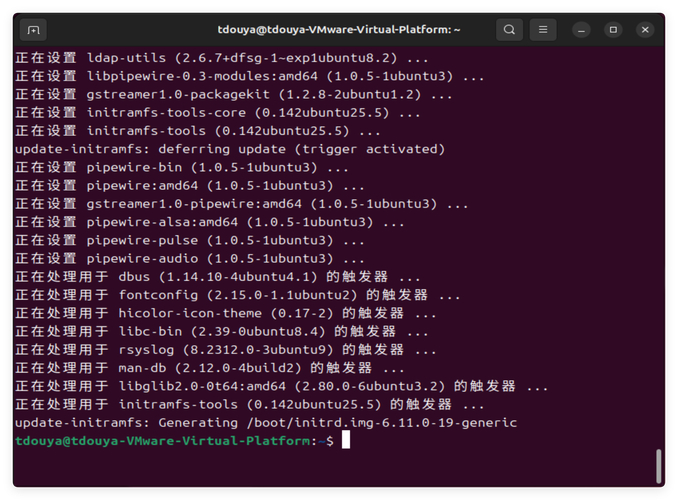
Task: Click the pipewire-audio line
Action: click(x=190, y=259)
